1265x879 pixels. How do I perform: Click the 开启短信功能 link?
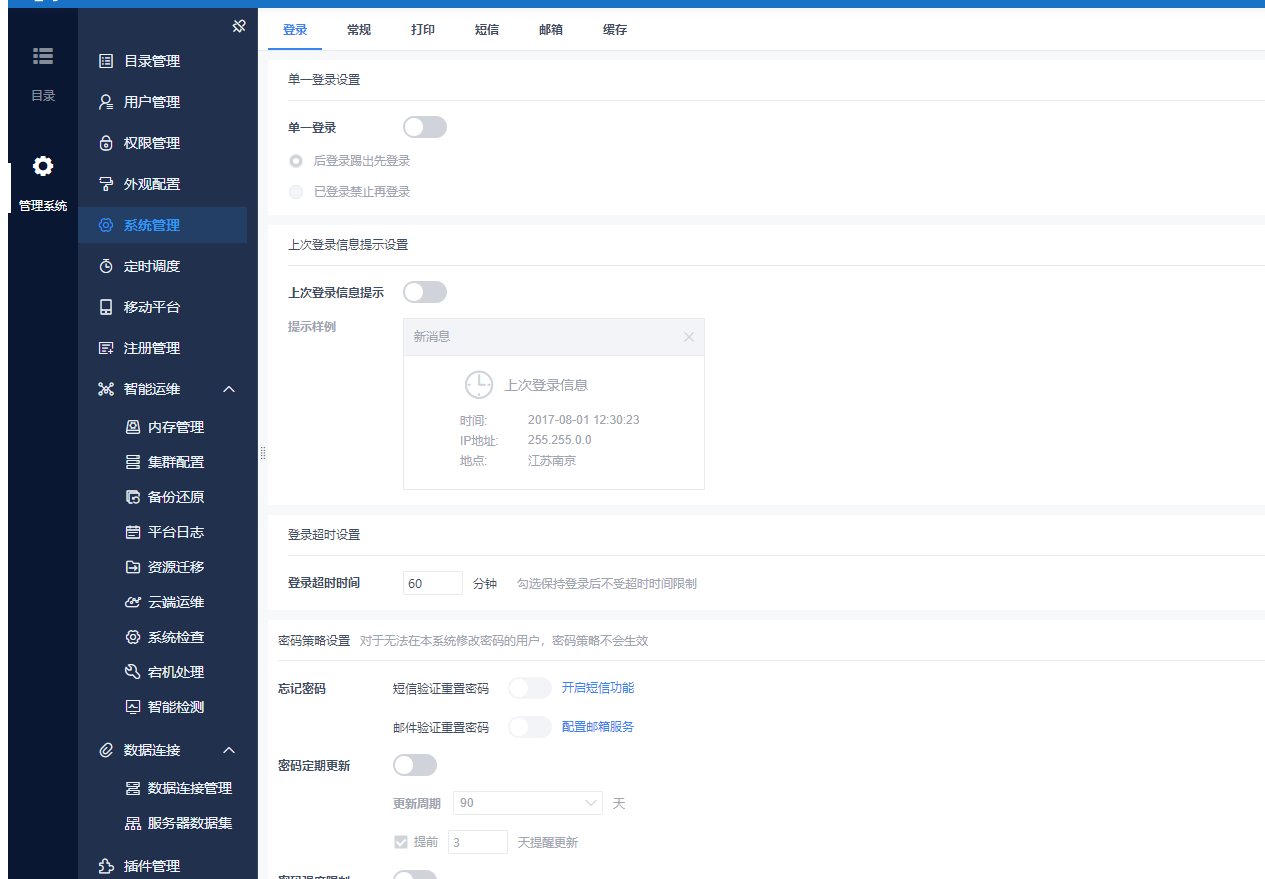point(598,688)
